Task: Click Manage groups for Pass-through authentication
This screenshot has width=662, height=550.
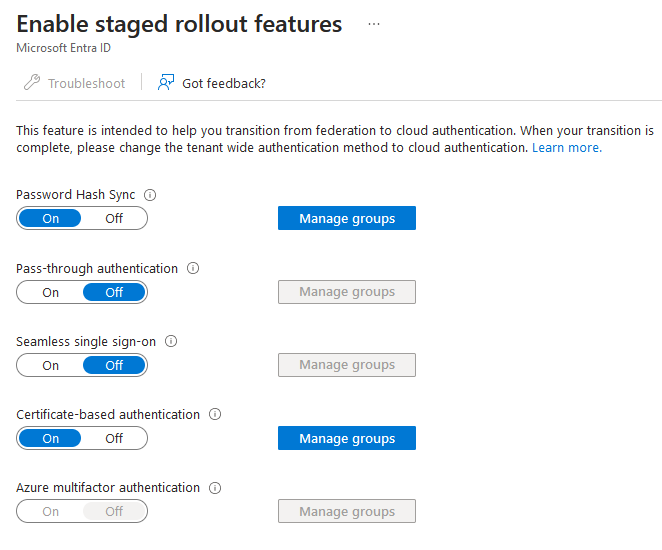Action: [346, 292]
